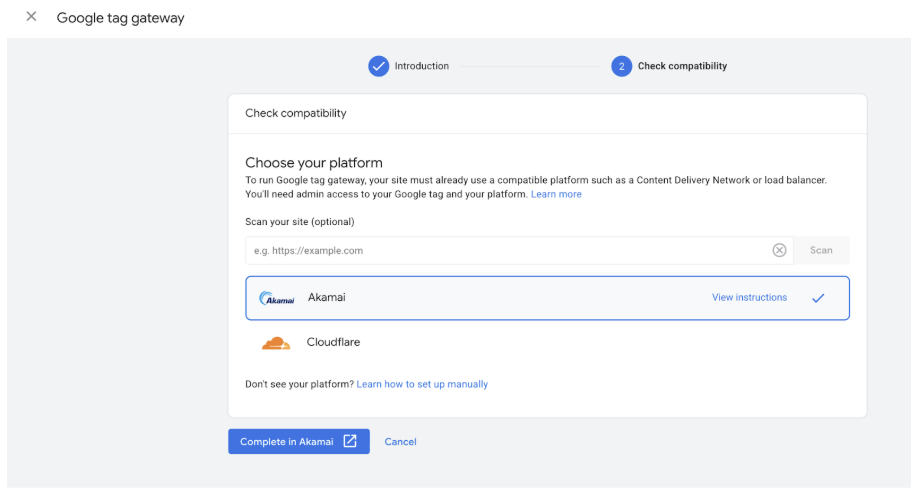Select the Check compatibility step label
912x488 pixels.
click(x=682, y=66)
